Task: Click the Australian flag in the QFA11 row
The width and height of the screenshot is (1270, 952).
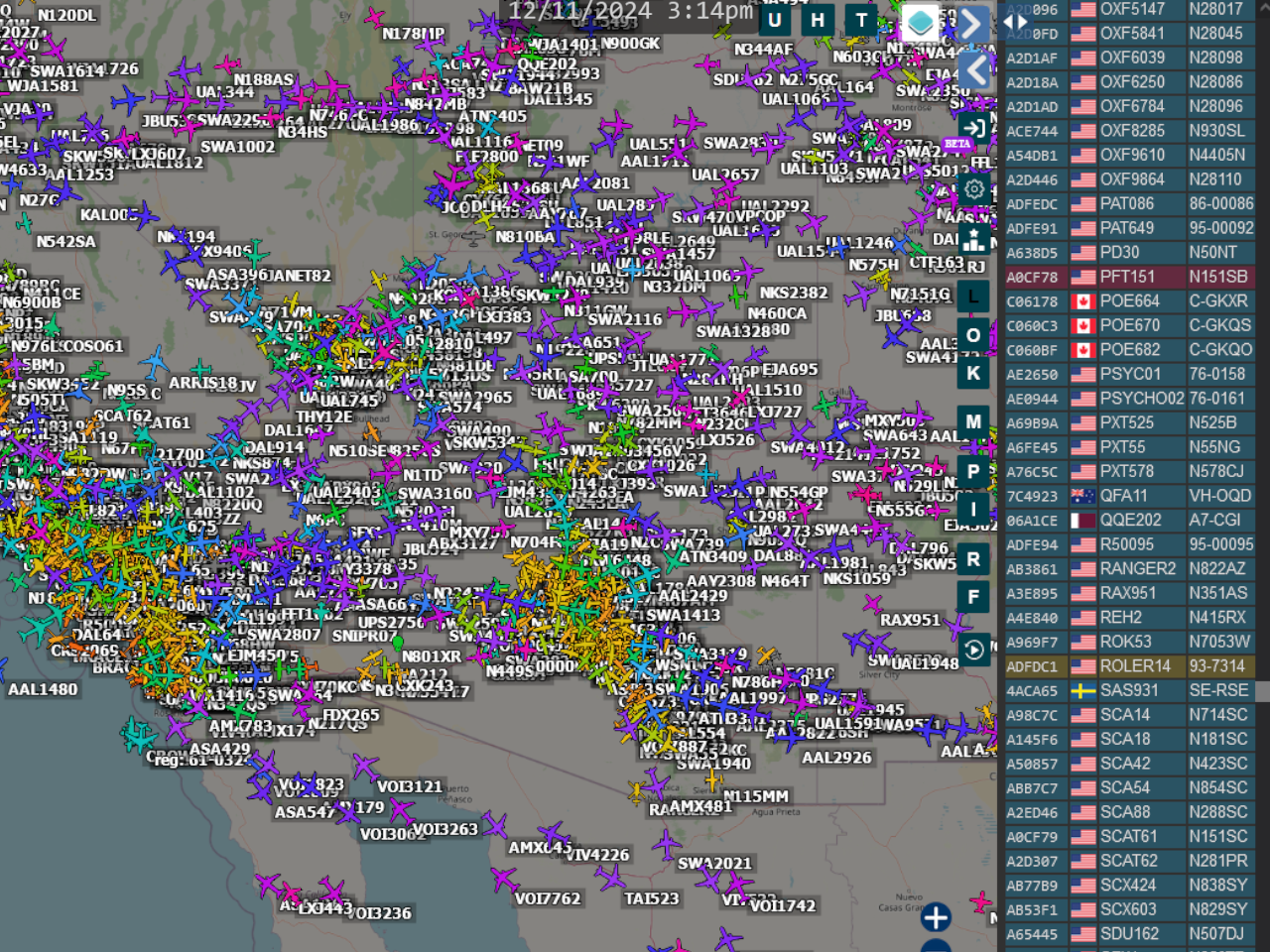Action: coord(1082,496)
